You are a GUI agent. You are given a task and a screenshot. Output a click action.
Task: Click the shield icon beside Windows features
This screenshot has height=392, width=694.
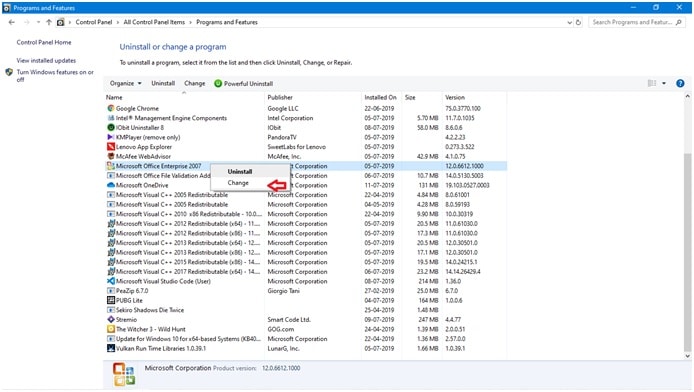[x=9, y=72]
